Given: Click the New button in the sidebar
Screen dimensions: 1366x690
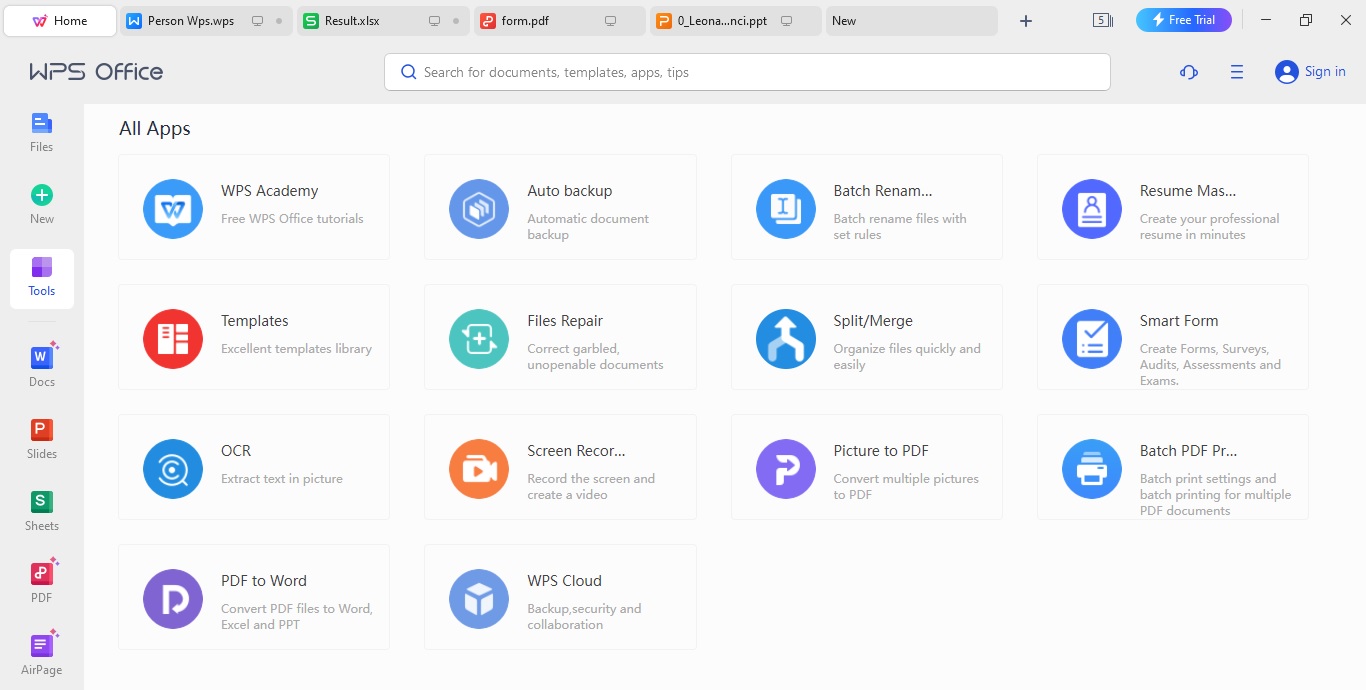Looking at the screenshot, I should 41,205.
